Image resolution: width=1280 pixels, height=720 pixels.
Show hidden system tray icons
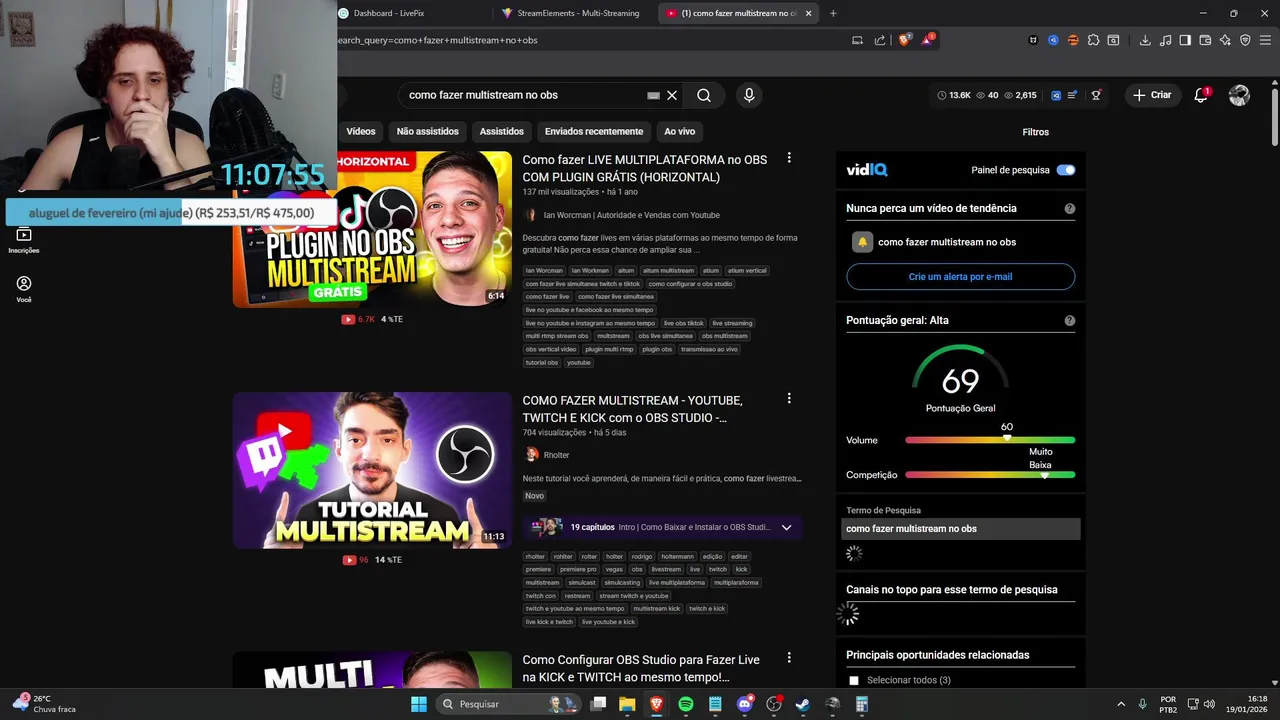[1120, 704]
